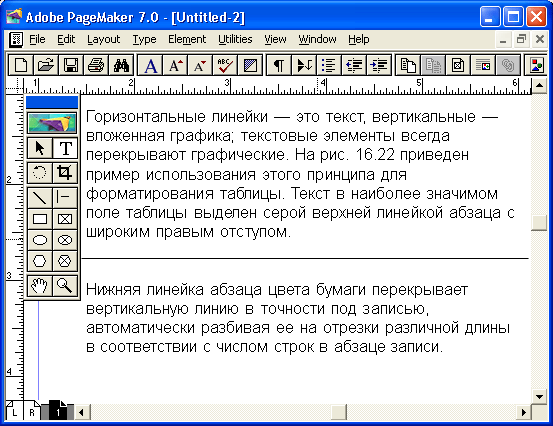
Task: Select the Rotating tool in toolbox
Action: [40, 173]
